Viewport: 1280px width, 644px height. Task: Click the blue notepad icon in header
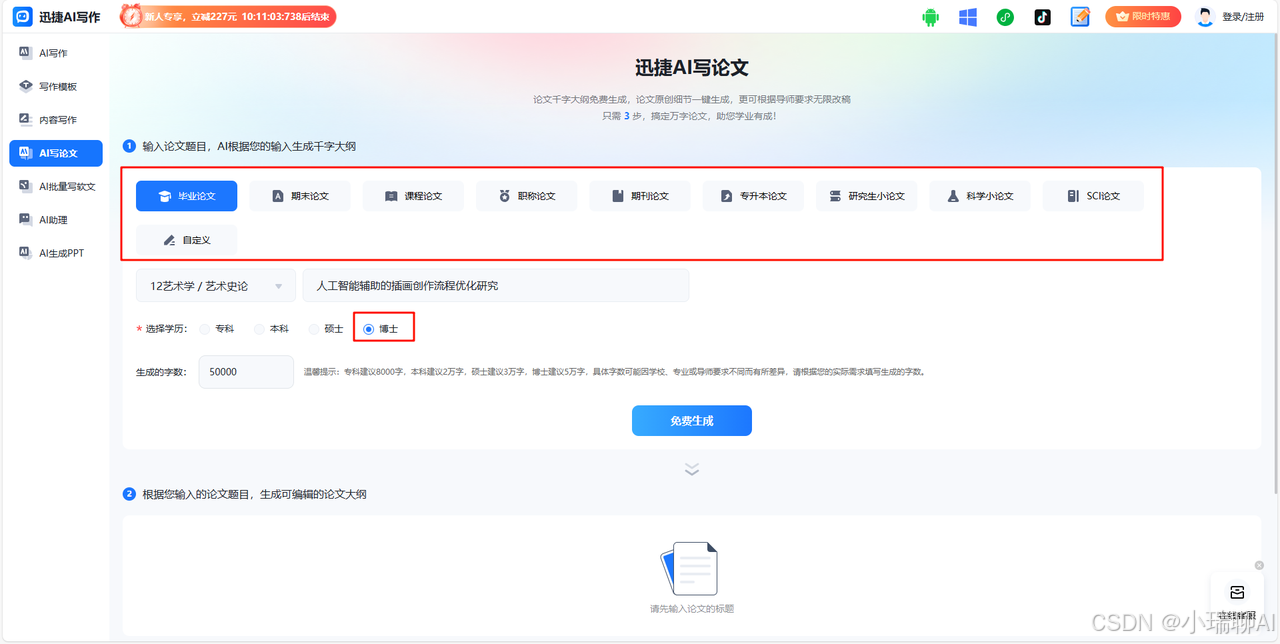(1080, 17)
